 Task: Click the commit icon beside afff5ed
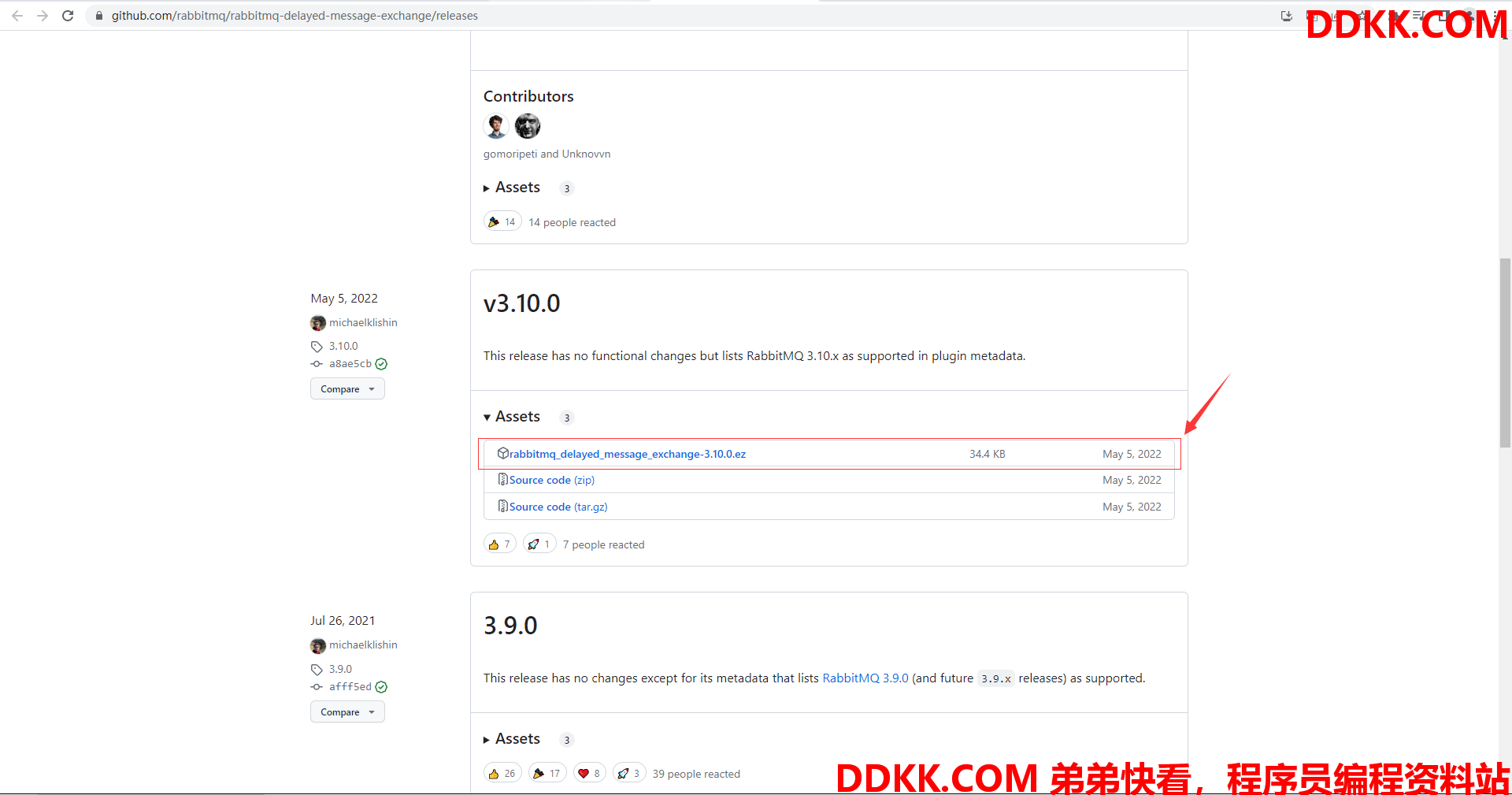317,687
